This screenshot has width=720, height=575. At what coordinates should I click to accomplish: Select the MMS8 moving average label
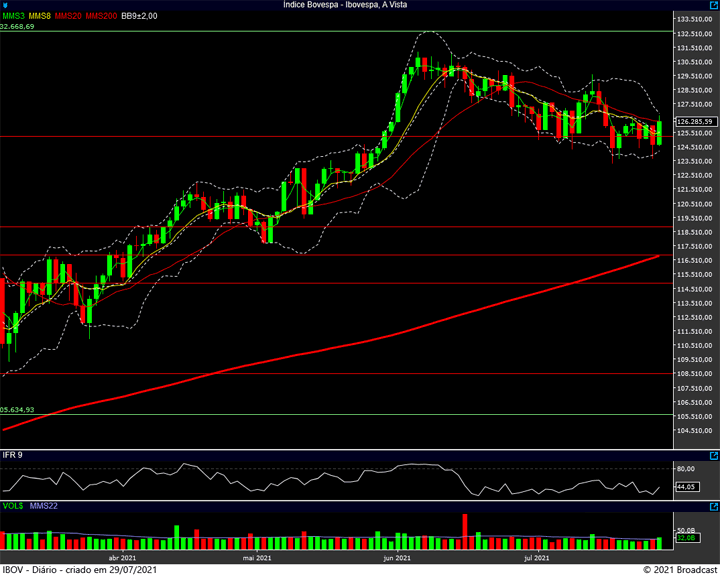pyautogui.click(x=40, y=17)
